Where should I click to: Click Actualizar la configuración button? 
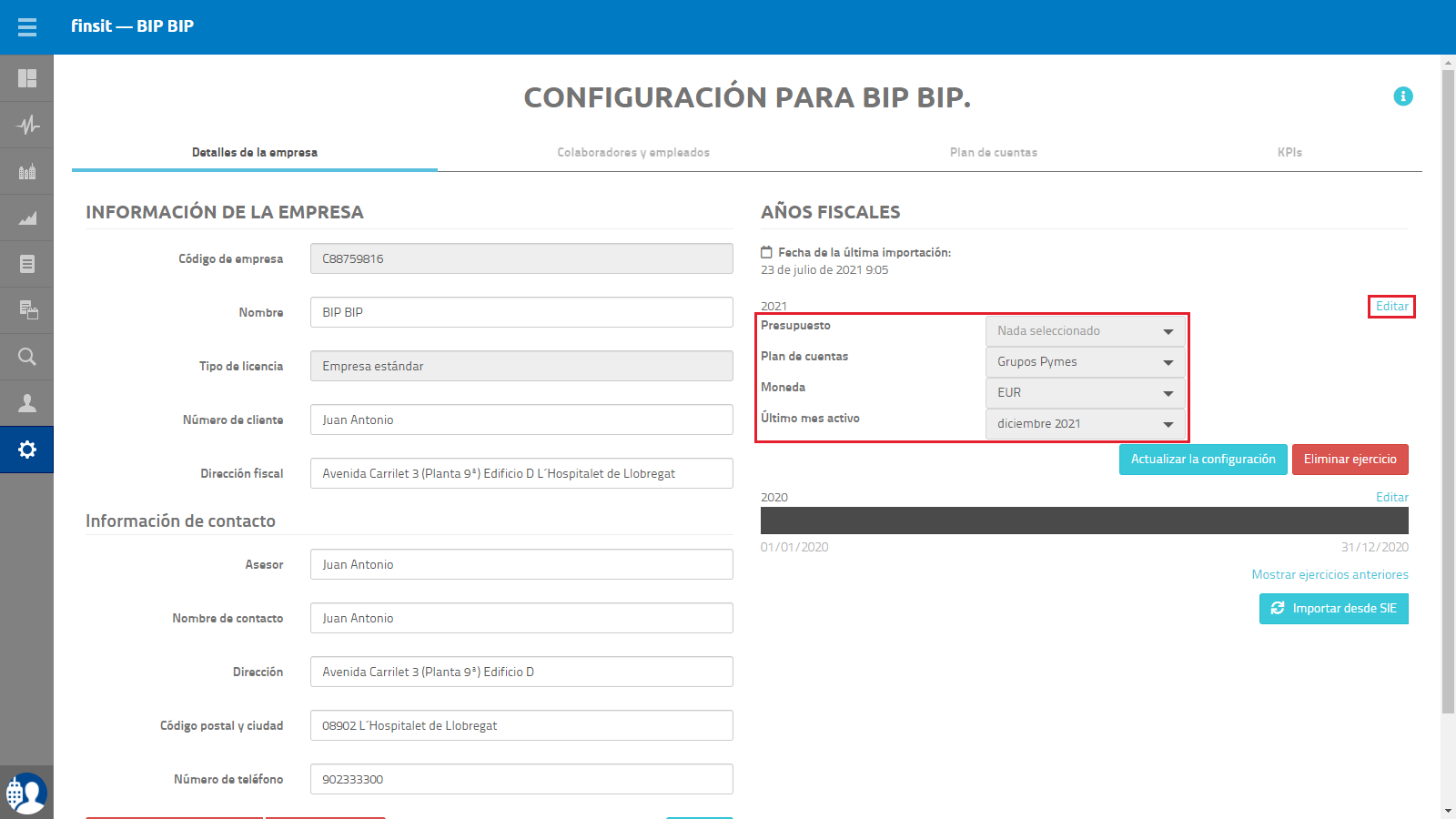tap(1203, 460)
